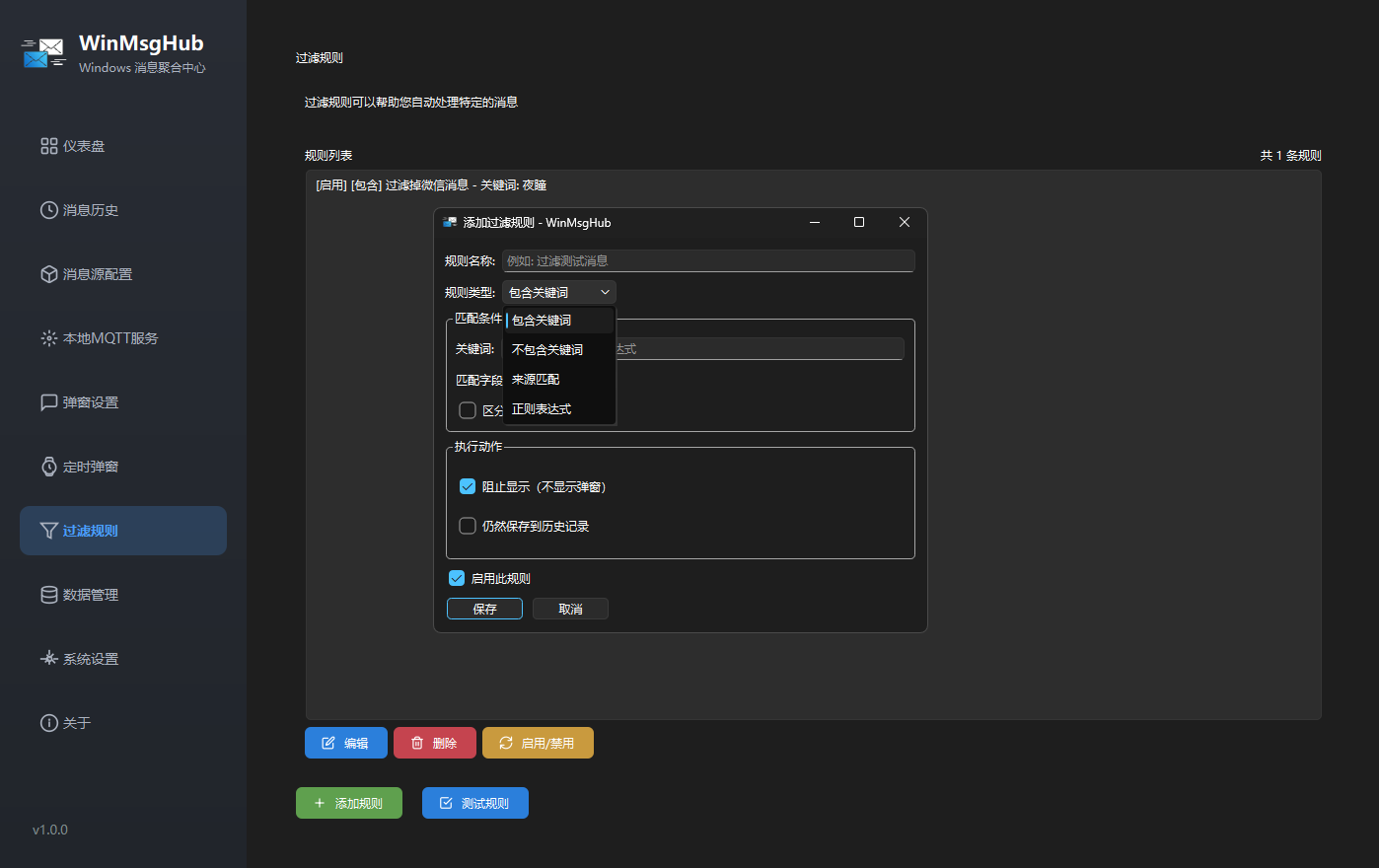Image resolution: width=1379 pixels, height=868 pixels.
Task: Enable 仍然保存到历史记录 checkbox
Action: pos(468,526)
